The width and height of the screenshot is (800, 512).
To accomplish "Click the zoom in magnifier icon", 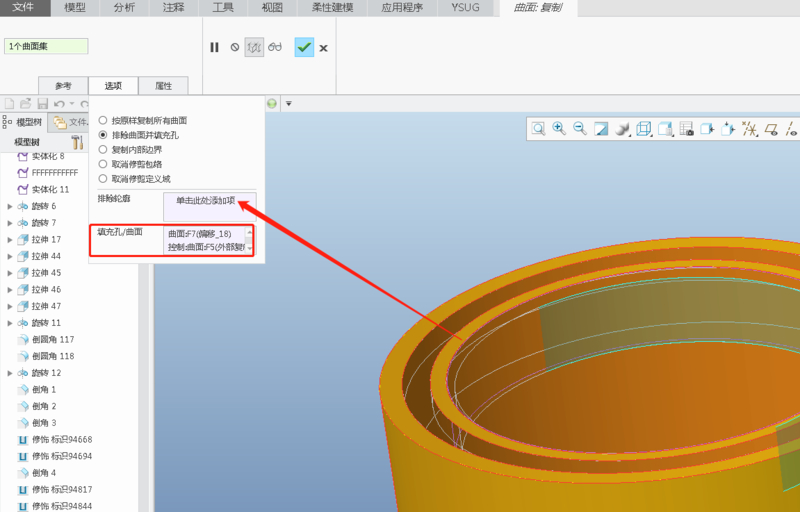I will [x=559, y=128].
